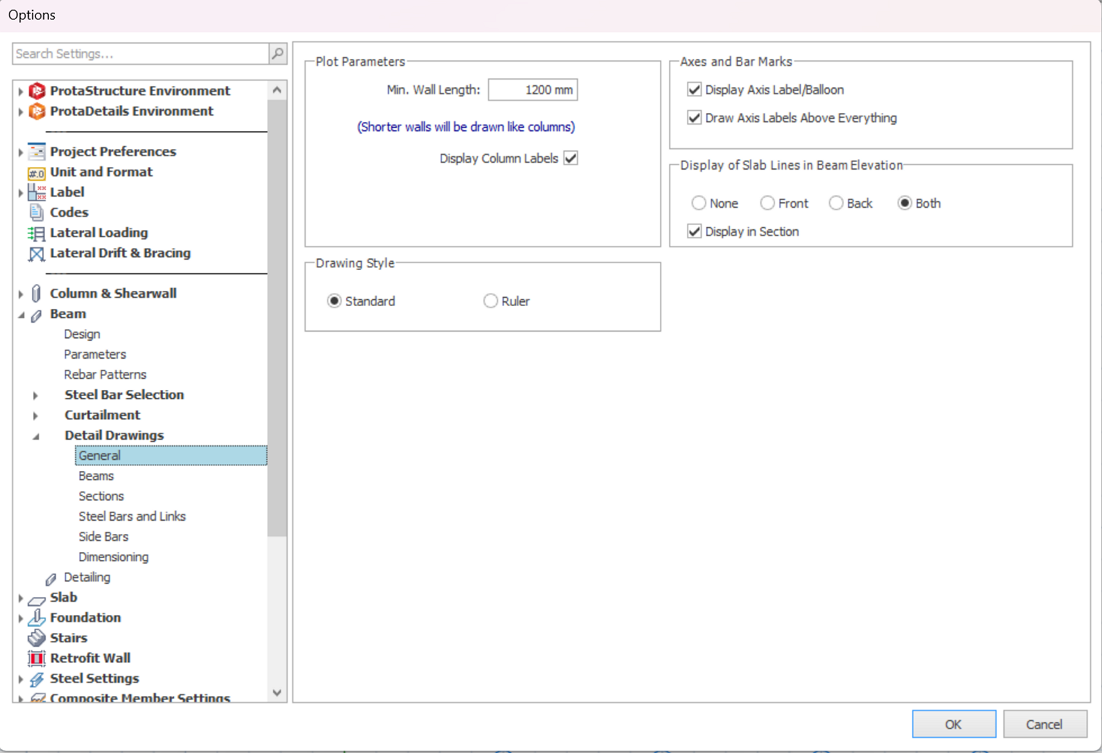Click the Cancel button
Image resolution: width=1102 pixels, height=753 pixels.
[1044, 724]
